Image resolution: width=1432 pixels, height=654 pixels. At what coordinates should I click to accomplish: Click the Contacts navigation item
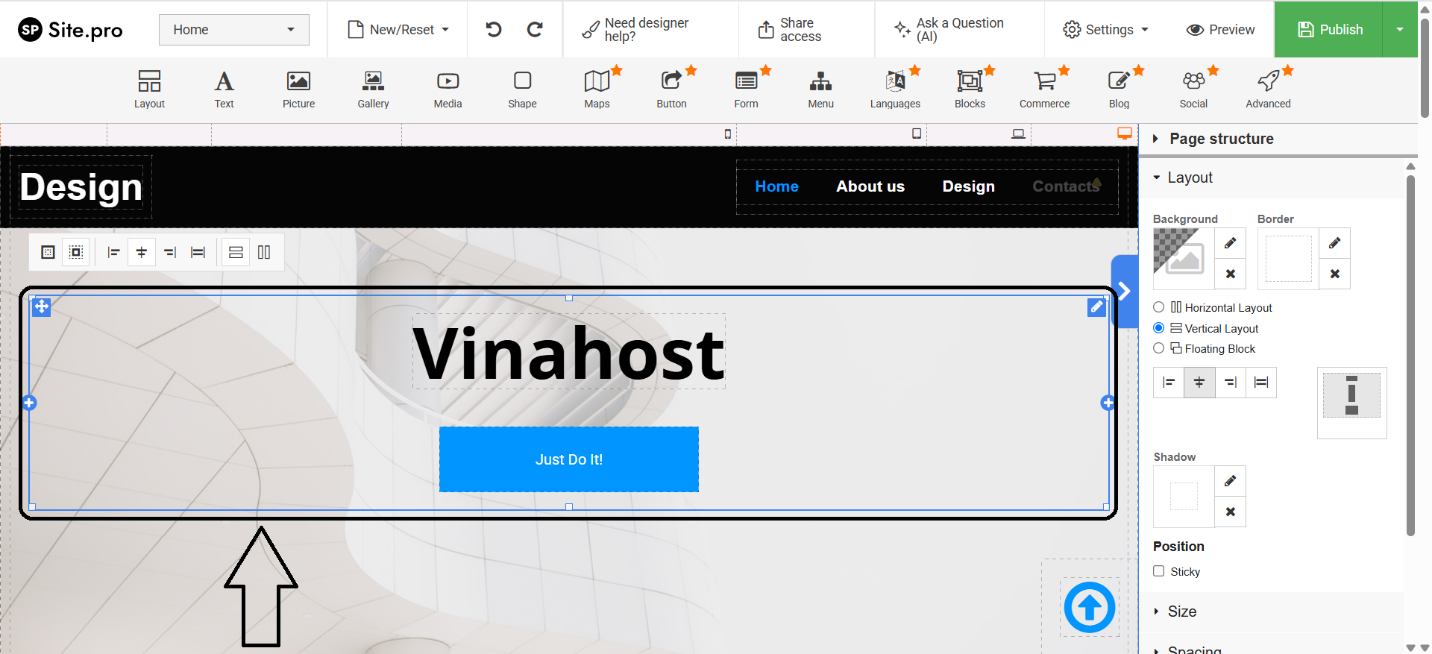(1065, 186)
